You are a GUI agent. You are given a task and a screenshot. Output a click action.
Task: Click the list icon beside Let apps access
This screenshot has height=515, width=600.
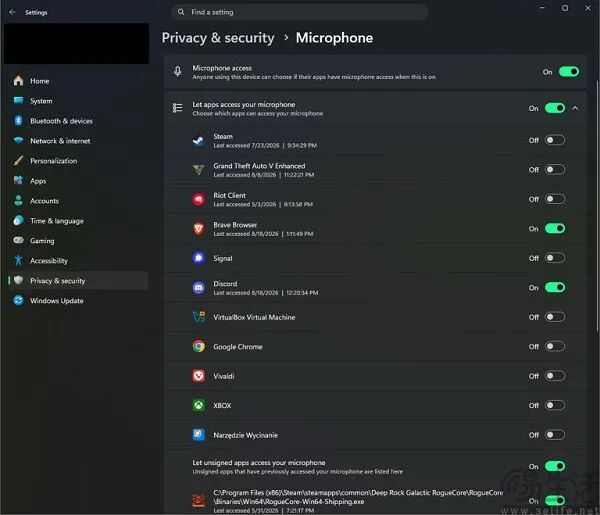click(x=178, y=108)
